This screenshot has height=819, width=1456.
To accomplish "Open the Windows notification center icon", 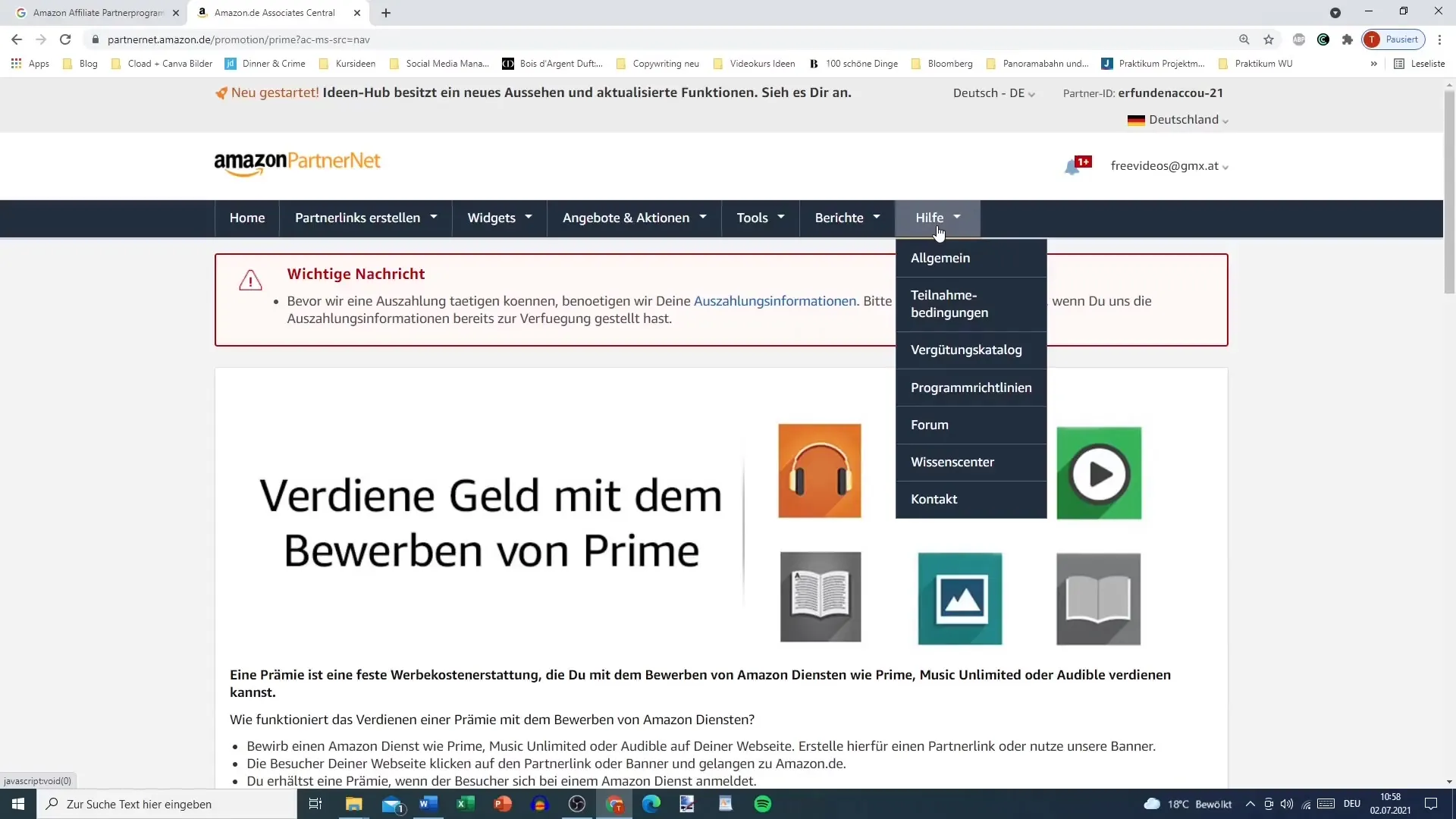I will 1431,804.
